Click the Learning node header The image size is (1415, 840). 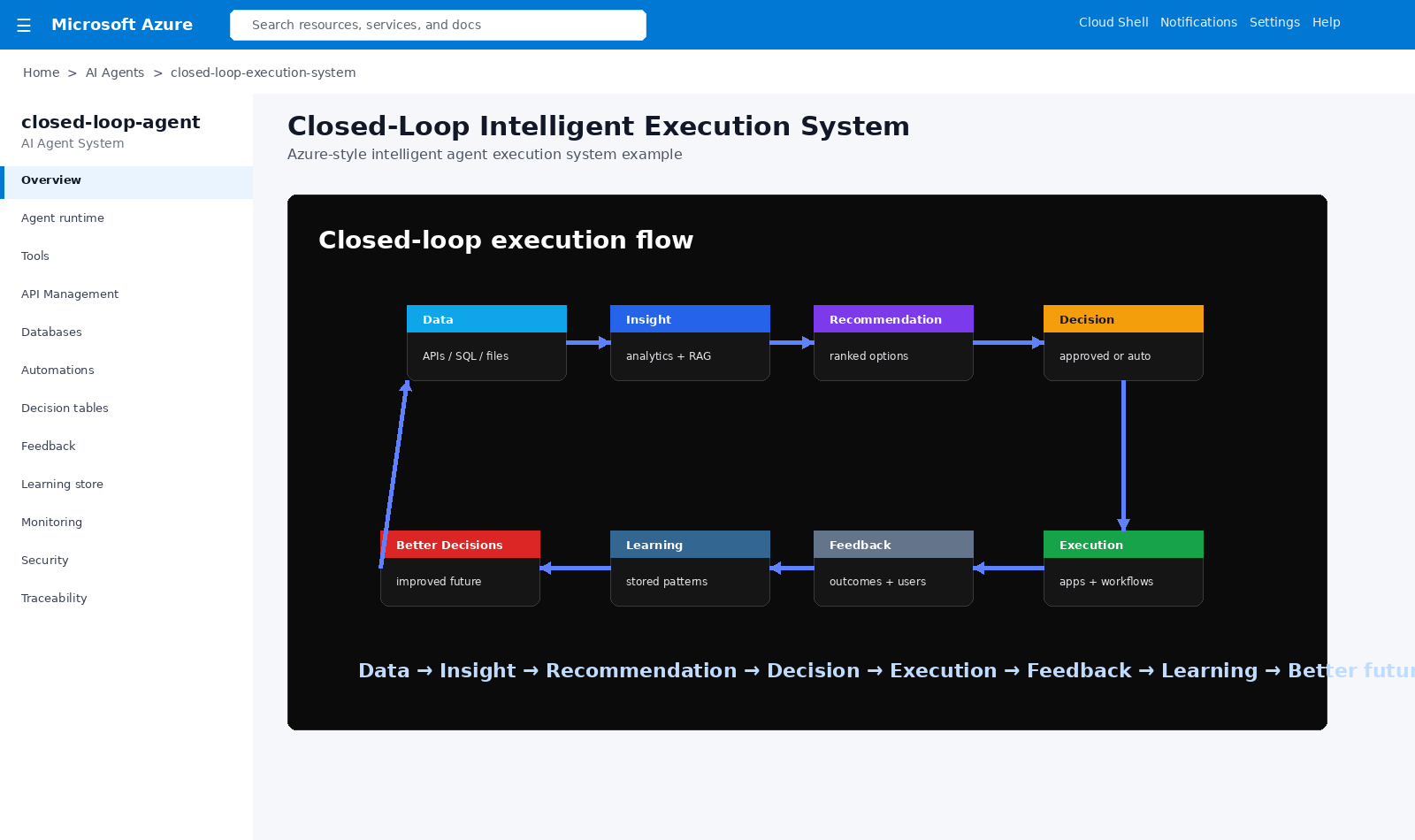click(x=690, y=545)
